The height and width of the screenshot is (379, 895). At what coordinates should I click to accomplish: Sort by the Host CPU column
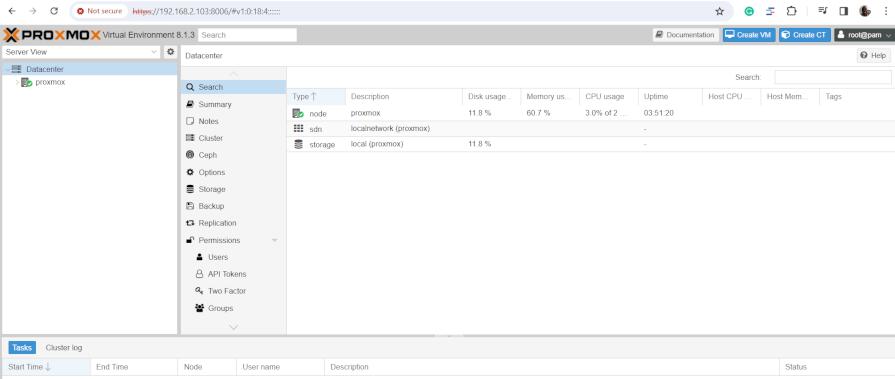tap(731, 96)
